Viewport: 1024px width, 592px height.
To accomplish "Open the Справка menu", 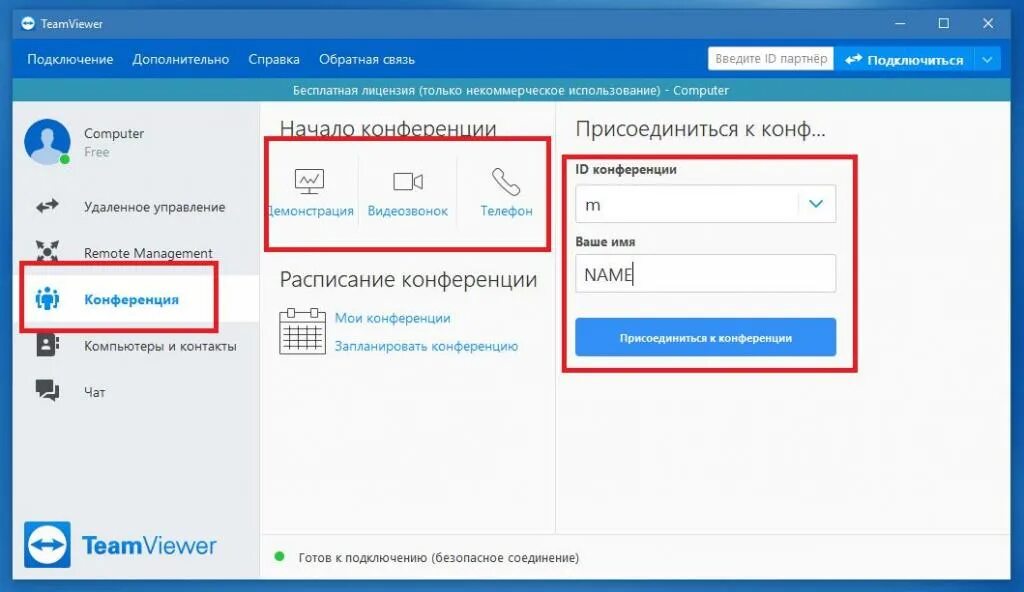I will (x=274, y=59).
